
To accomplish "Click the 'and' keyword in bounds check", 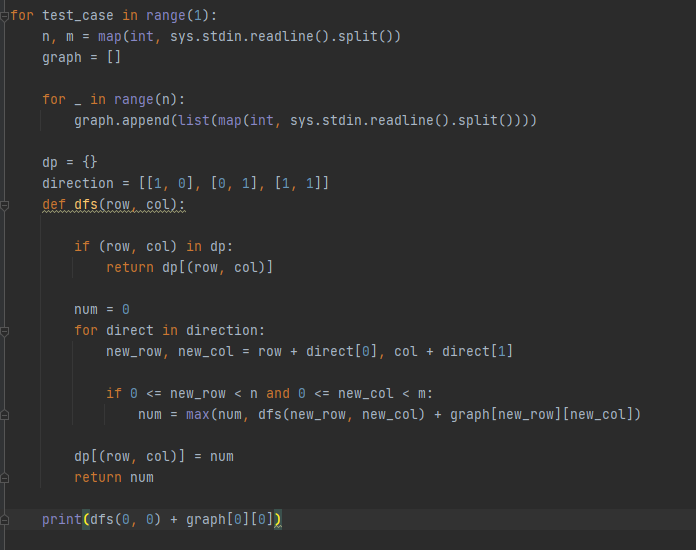I will click(x=278, y=394).
